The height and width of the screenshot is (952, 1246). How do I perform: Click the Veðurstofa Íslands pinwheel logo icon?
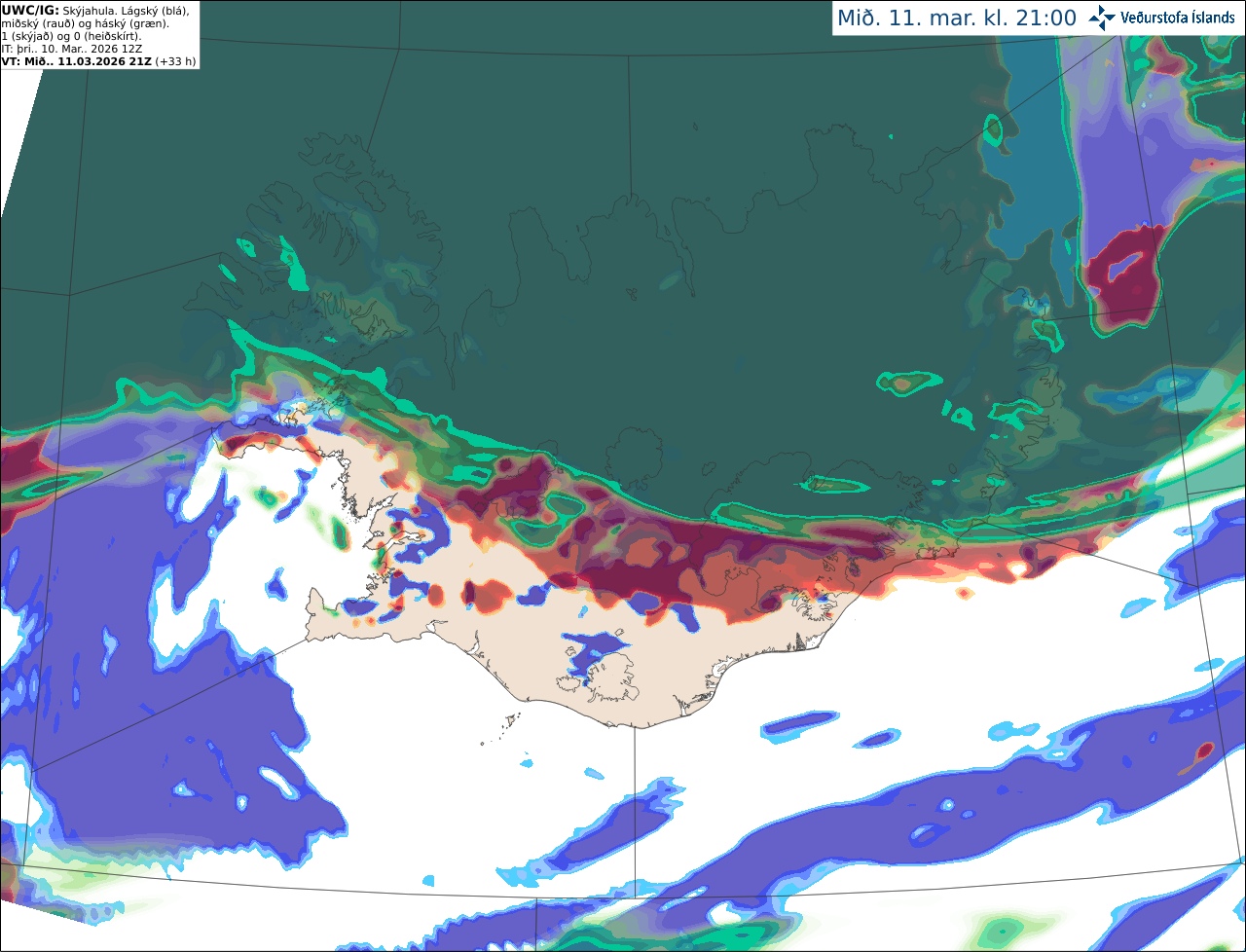pos(1102,18)
